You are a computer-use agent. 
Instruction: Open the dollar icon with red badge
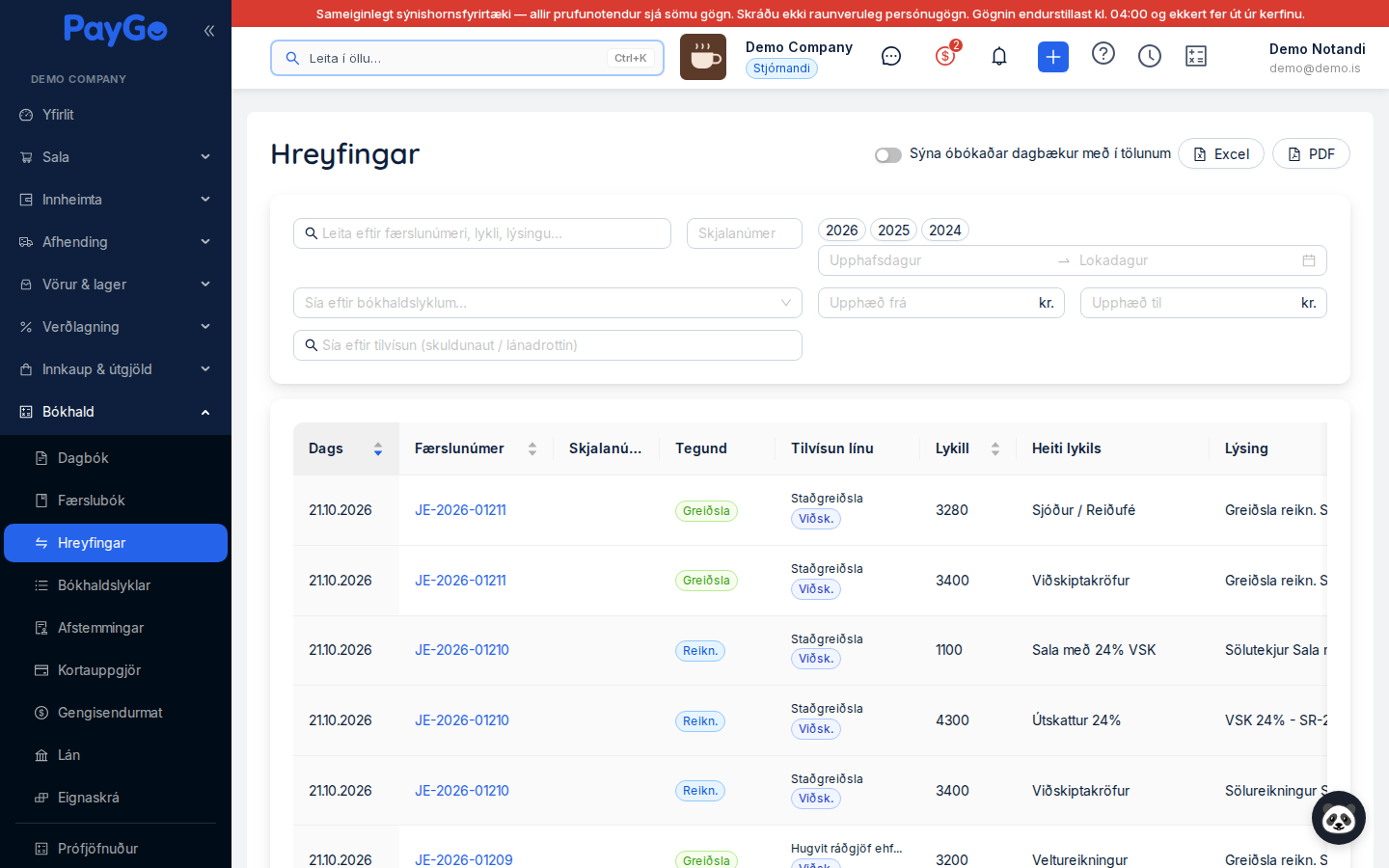945,56
